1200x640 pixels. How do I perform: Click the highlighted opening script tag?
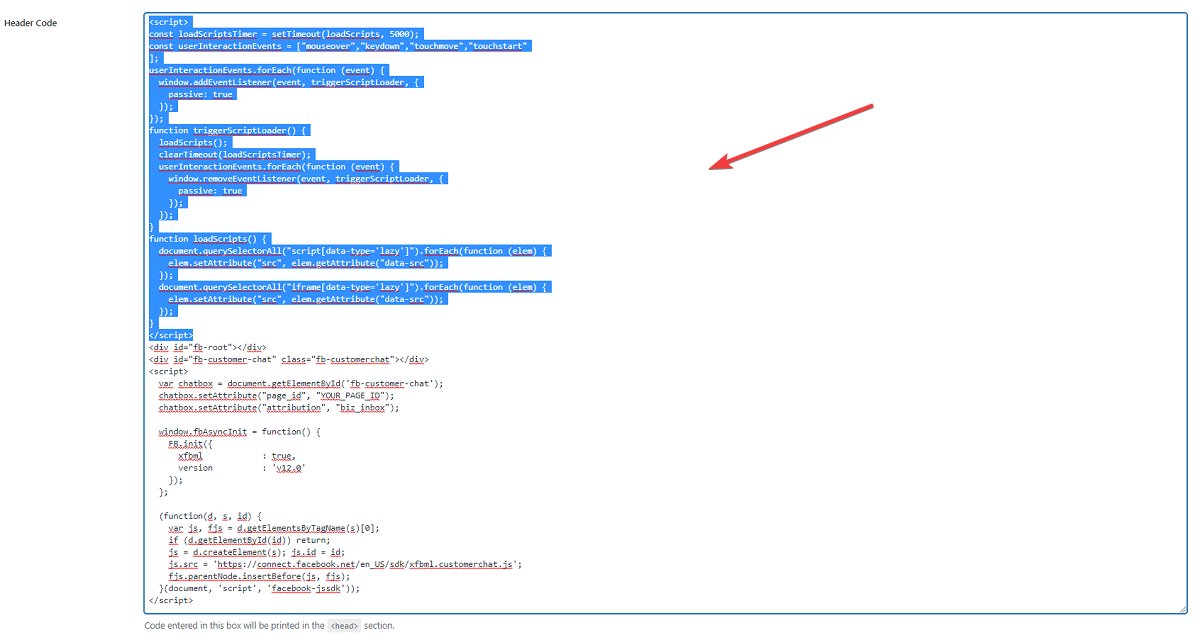169,21
